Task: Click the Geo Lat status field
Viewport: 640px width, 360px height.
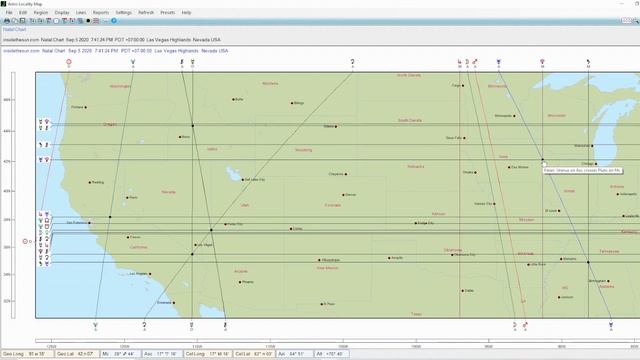Action: tap(76, 354)
